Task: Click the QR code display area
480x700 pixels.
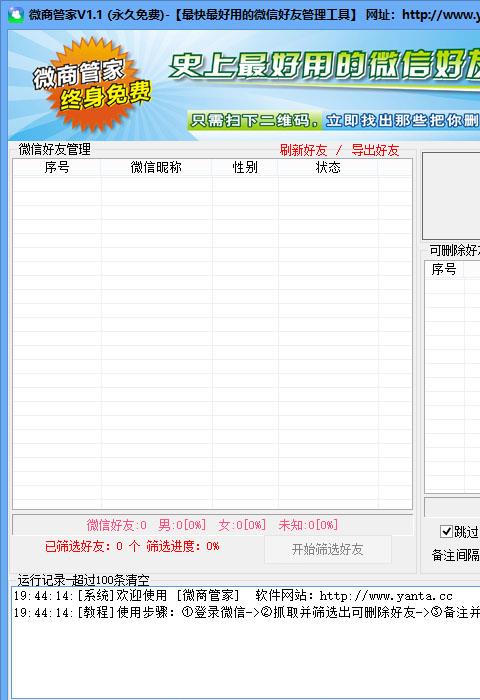Action: coord(451,196)
